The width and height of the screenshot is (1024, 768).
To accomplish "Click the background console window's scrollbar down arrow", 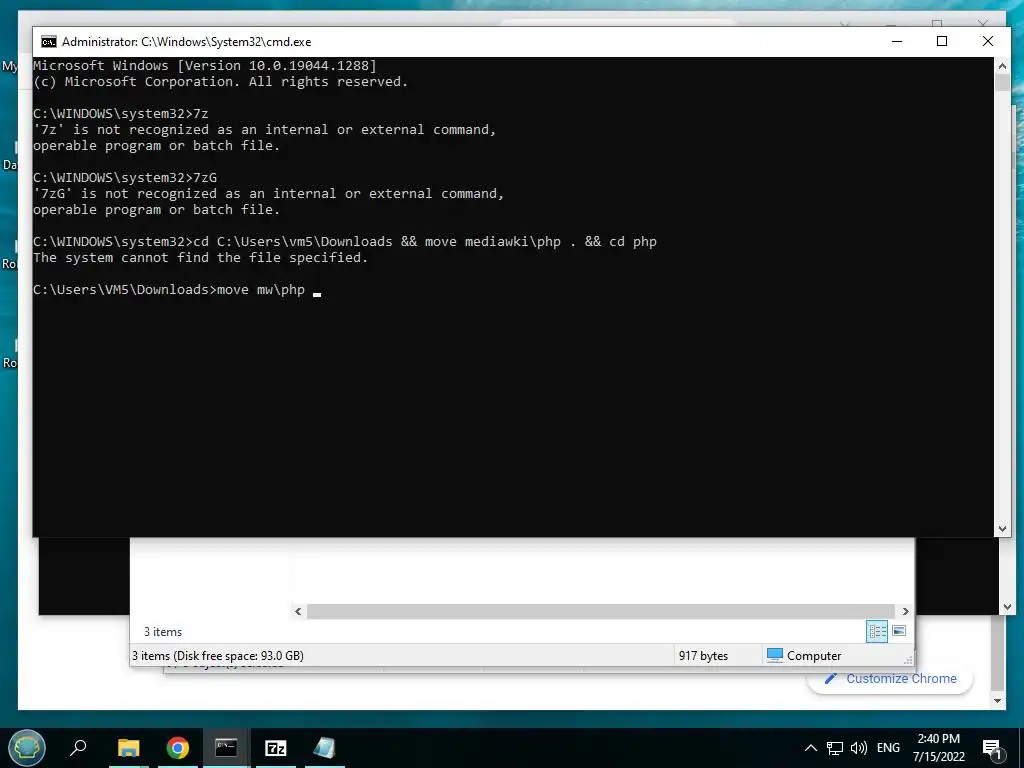I will tap(1007, 607).
